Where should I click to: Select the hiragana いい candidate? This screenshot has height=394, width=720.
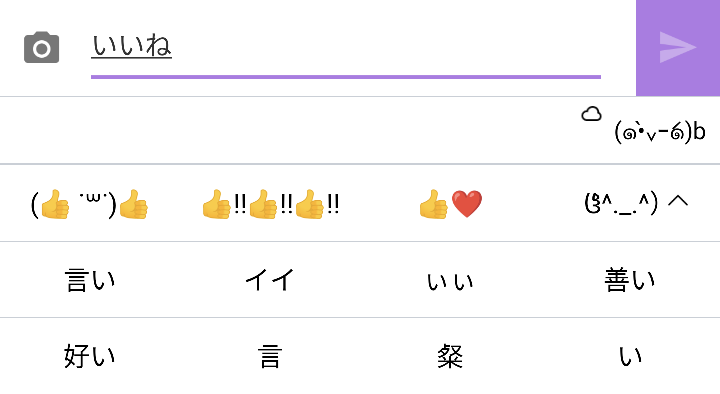tap(450, 281)
